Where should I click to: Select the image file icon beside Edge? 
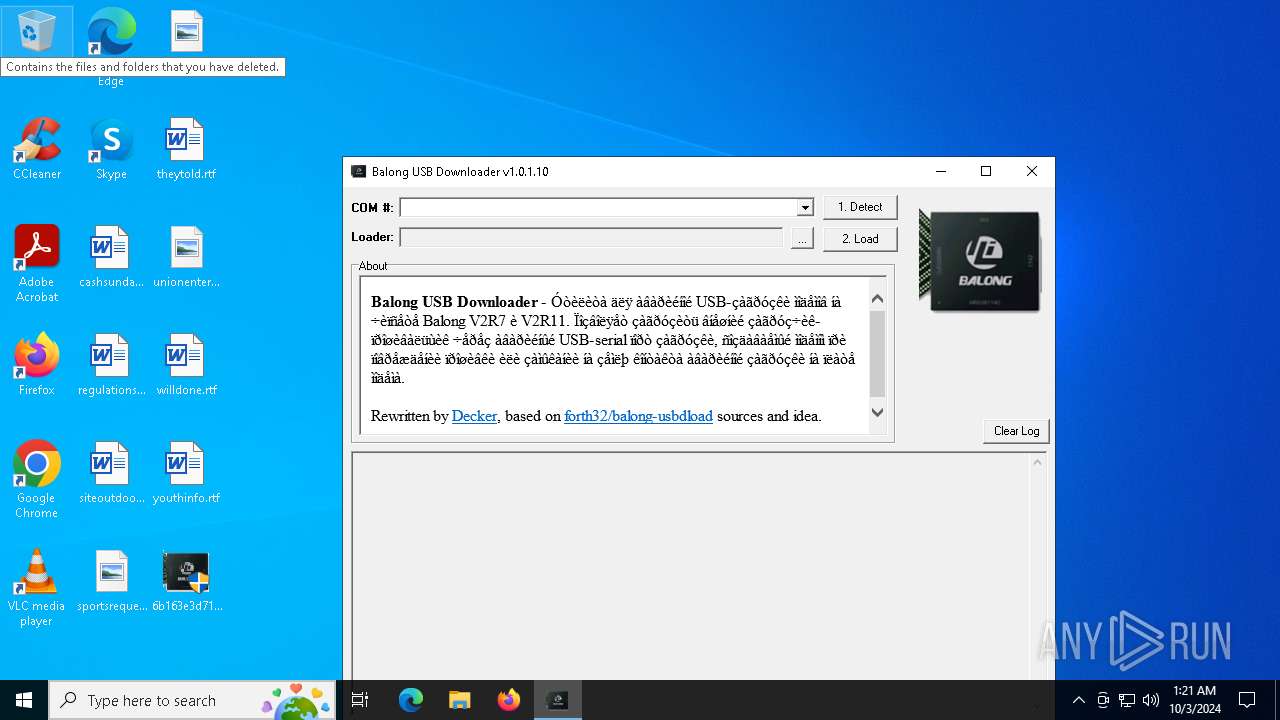pyautogui.click(x=186, y=32)
